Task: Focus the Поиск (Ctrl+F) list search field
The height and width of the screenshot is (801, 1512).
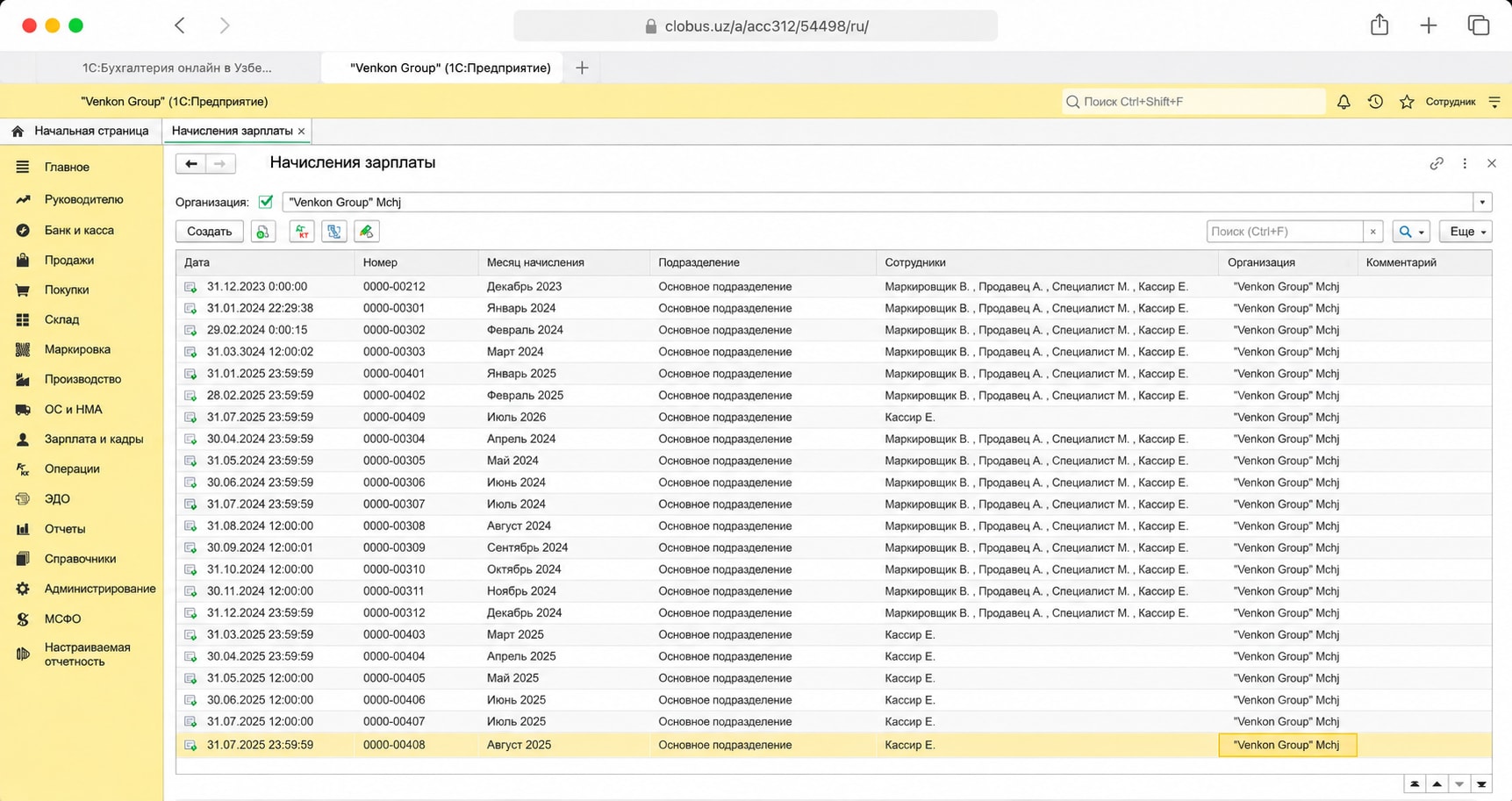Action: [x=1285, y=232]
